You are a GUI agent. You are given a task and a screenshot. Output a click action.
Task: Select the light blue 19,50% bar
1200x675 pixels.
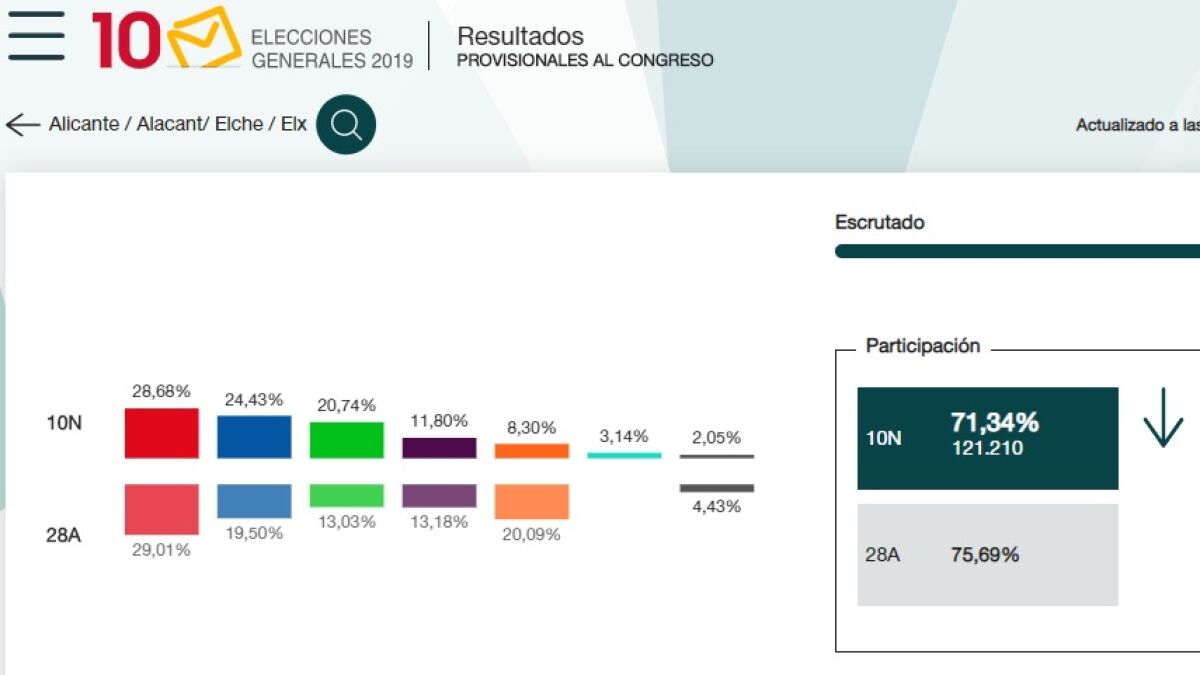coord(254,501)
